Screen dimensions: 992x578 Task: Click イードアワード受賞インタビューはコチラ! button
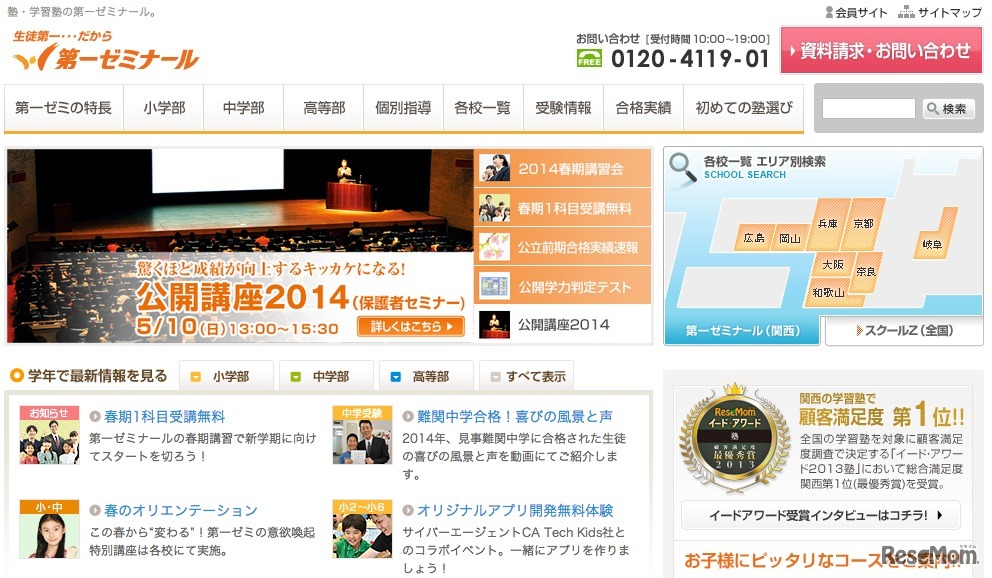pos(821,515)
